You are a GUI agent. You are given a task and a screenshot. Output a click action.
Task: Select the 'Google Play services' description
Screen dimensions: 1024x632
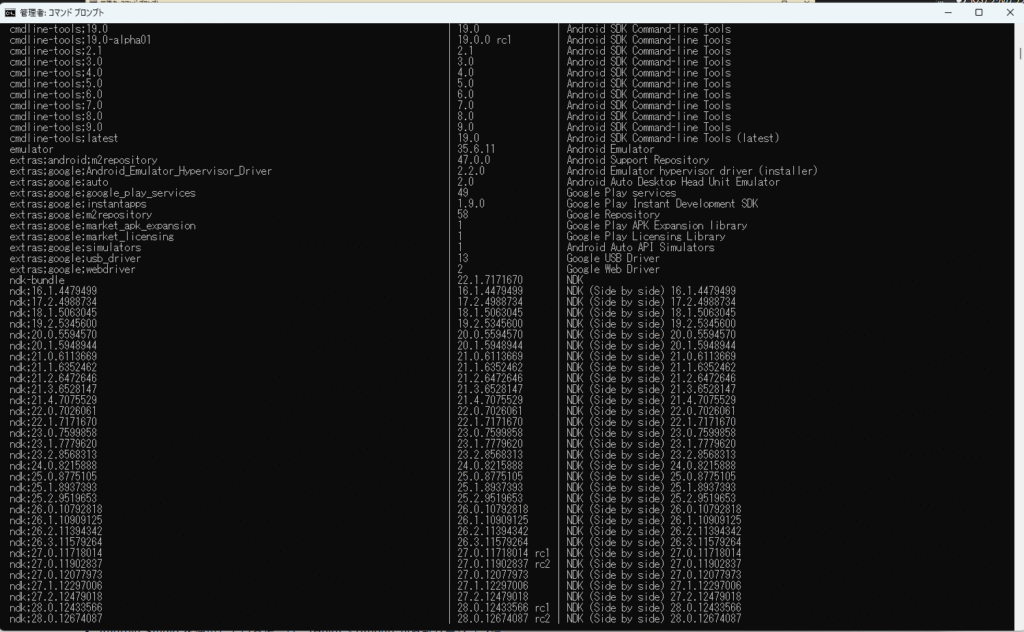coord(621,193)
